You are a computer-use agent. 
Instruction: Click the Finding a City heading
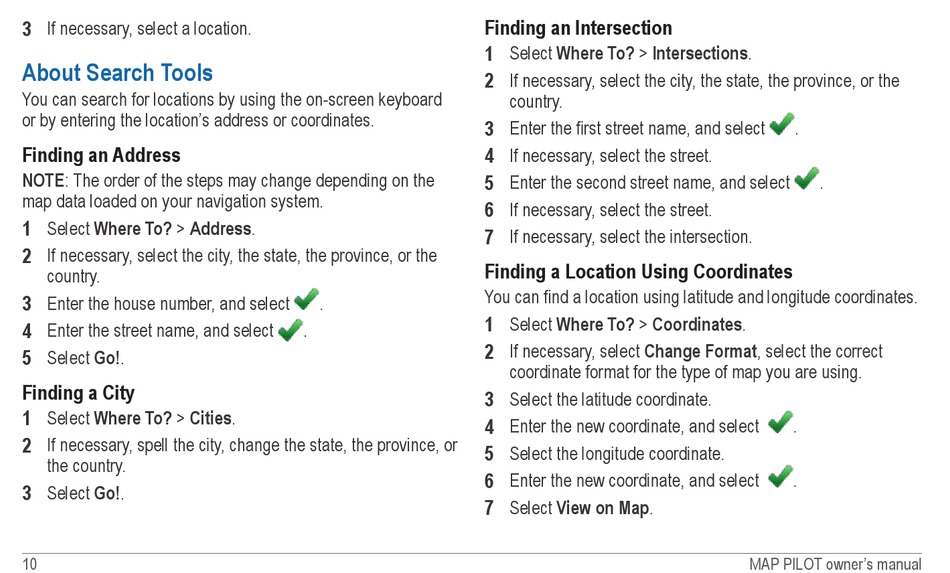pyautogui.click(x=78, y=393)
